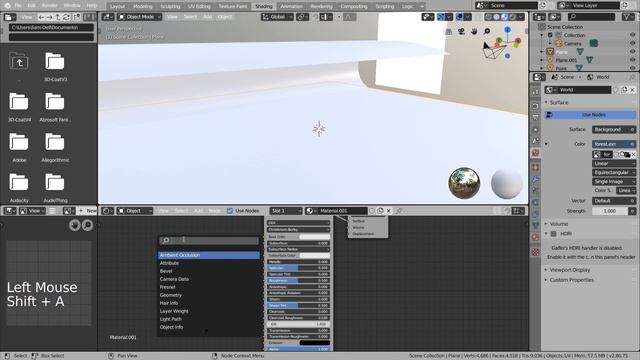Collapse the Surface panel
This screenshot has width=640, height=360.
[558, 102]
